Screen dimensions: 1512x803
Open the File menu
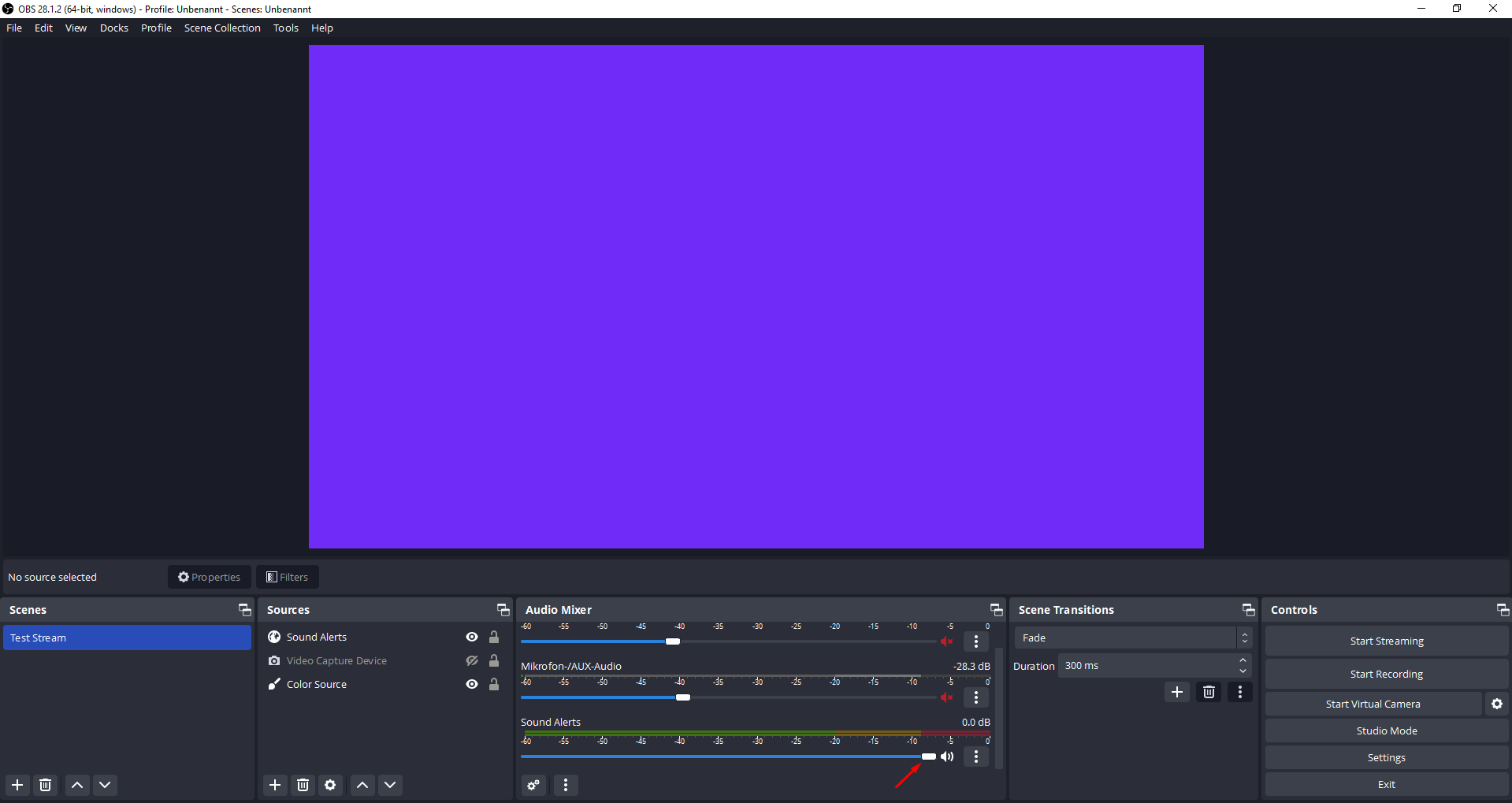[14, 28]
